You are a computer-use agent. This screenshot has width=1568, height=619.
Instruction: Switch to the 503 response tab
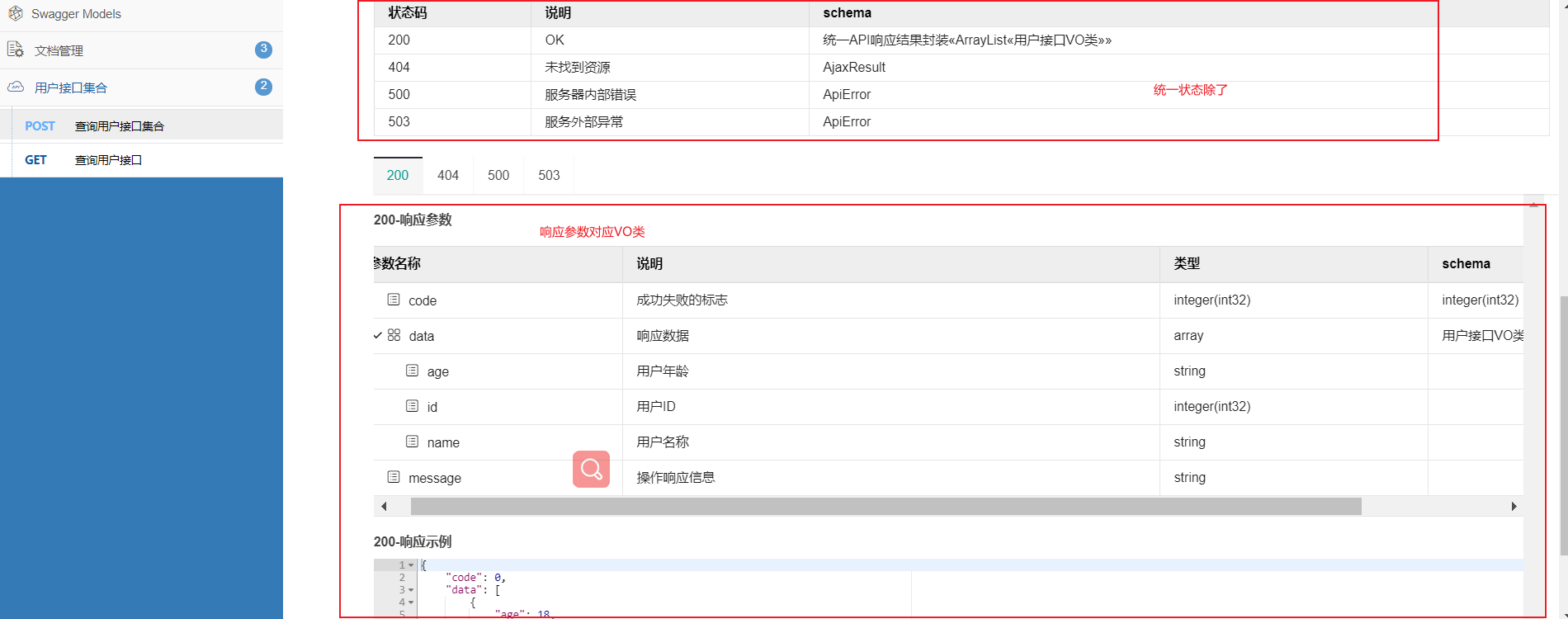click(549, 175)
